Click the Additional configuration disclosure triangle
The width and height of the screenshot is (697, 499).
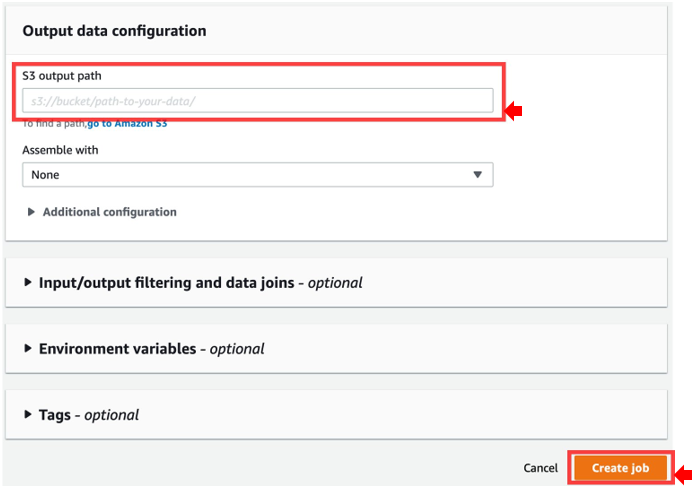tap(31, 212)
